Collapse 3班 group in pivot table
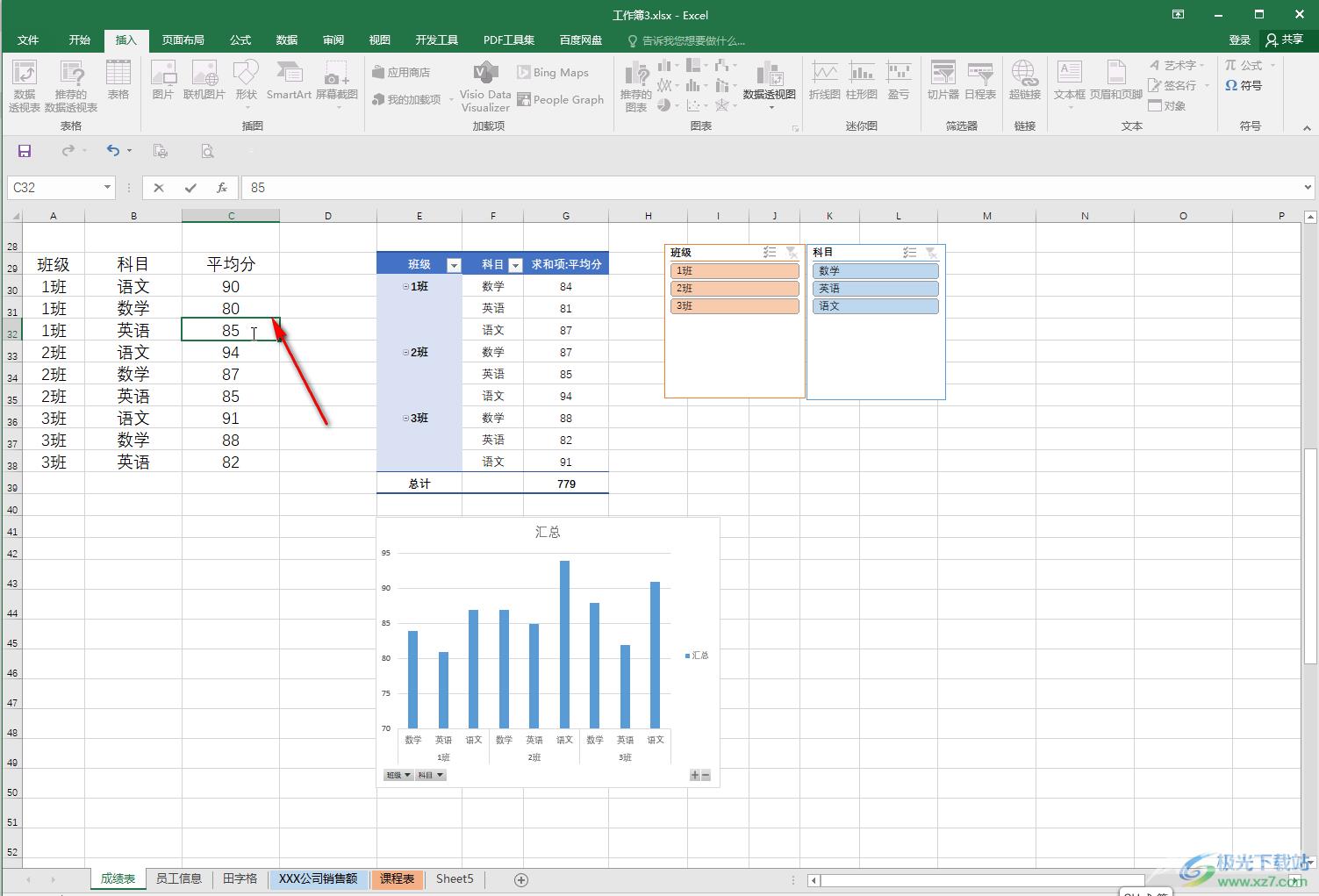This screenshot has height=896, width=1319. point(405,419)
